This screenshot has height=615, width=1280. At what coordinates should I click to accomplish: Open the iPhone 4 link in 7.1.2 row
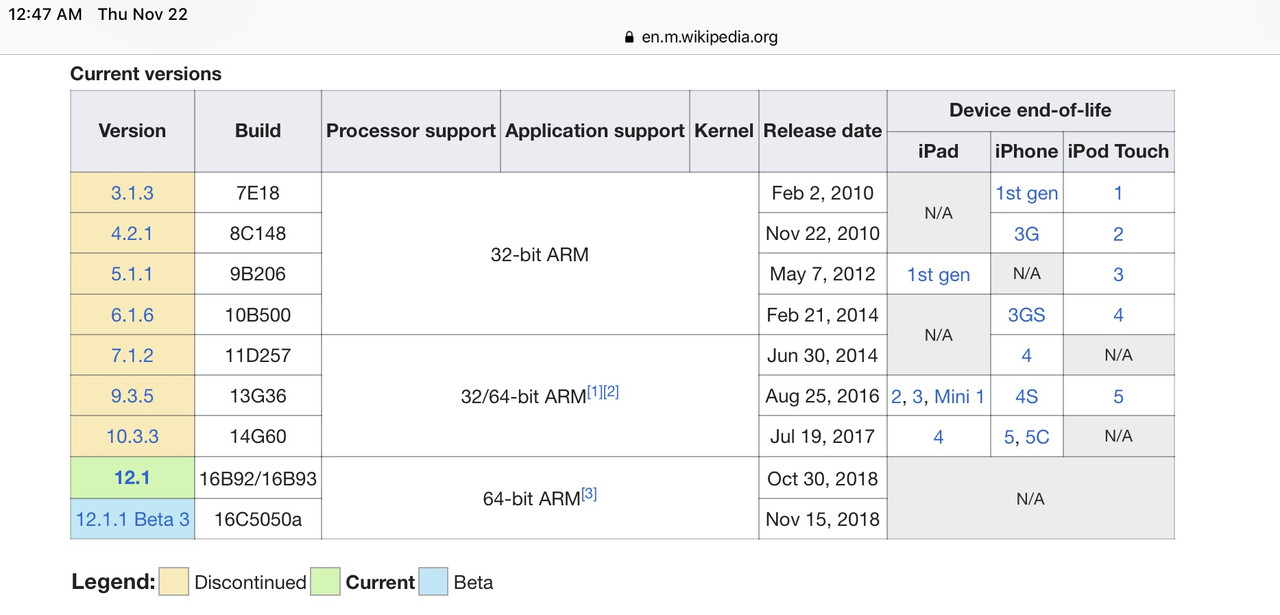point(1026,355)
